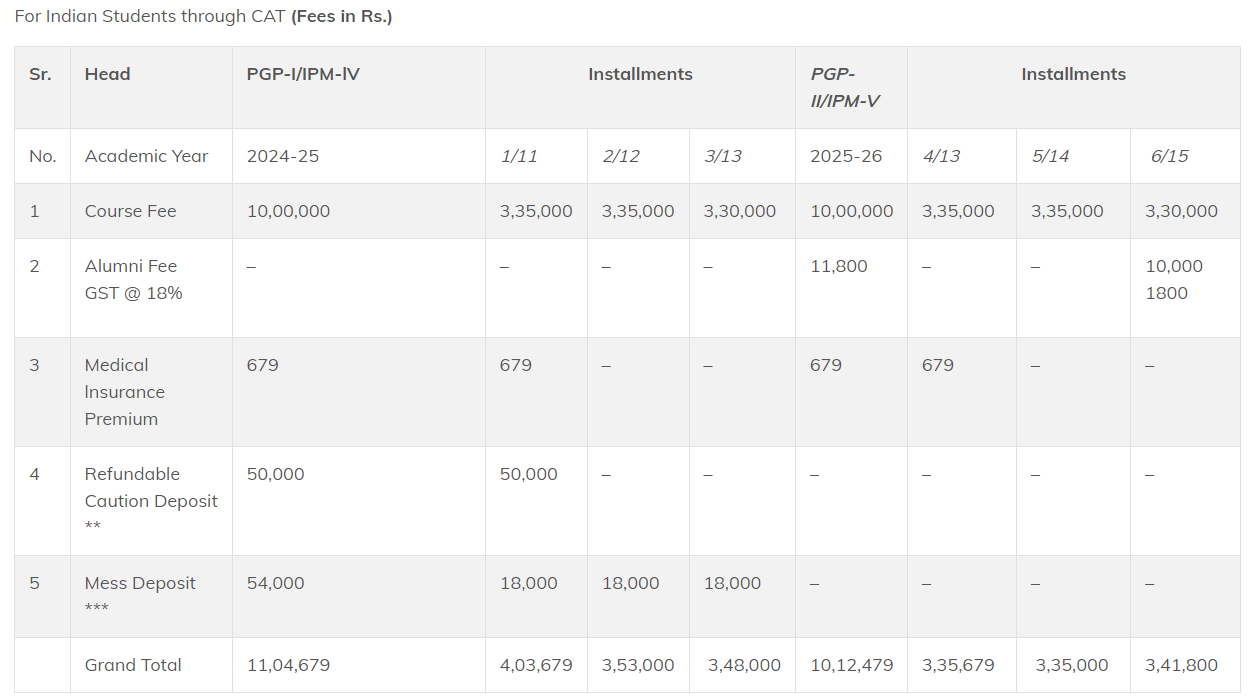Select the 'Sr.' column header cell

[x=40, y=74]
